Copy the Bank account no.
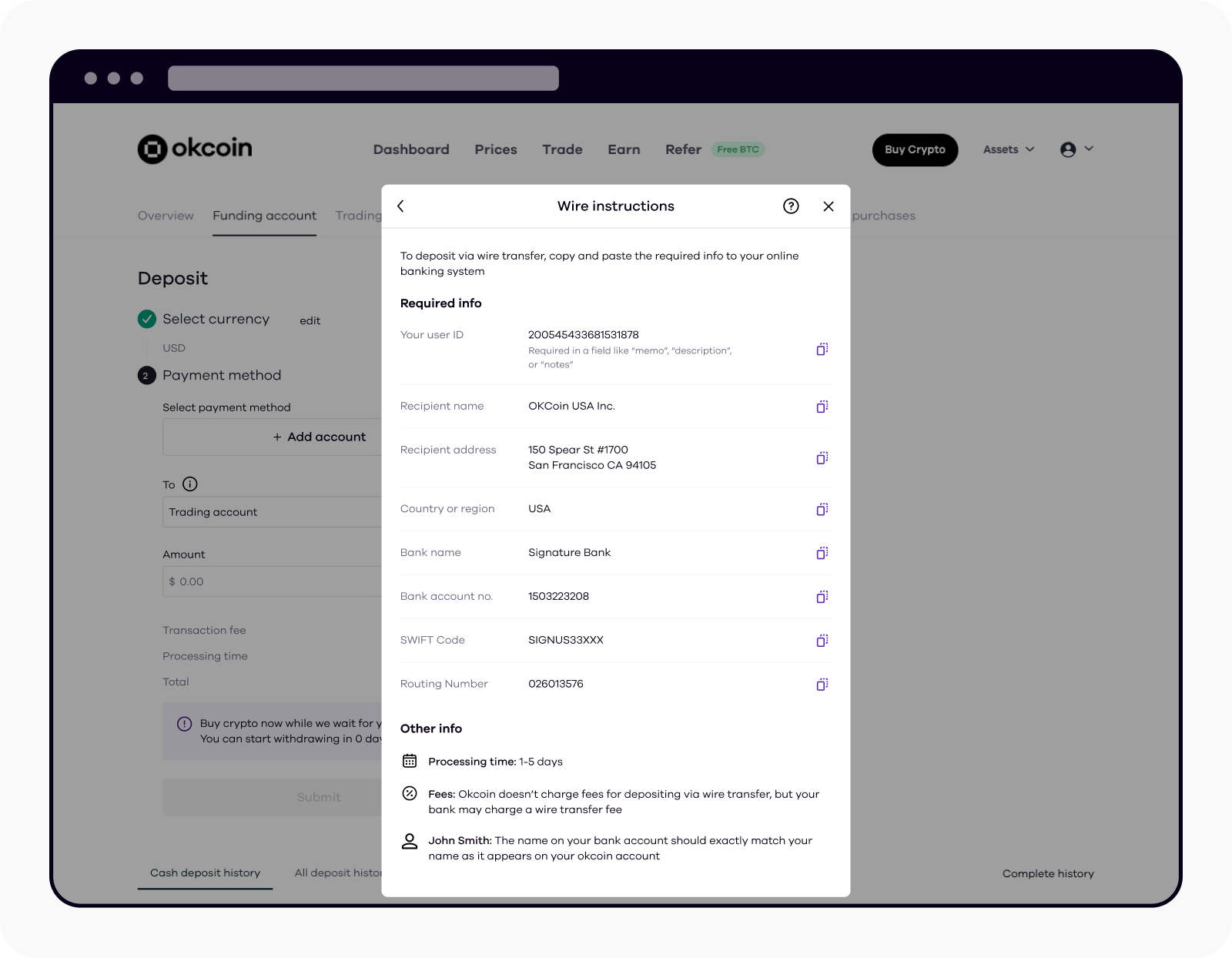1232x958 pixels. 822,597
